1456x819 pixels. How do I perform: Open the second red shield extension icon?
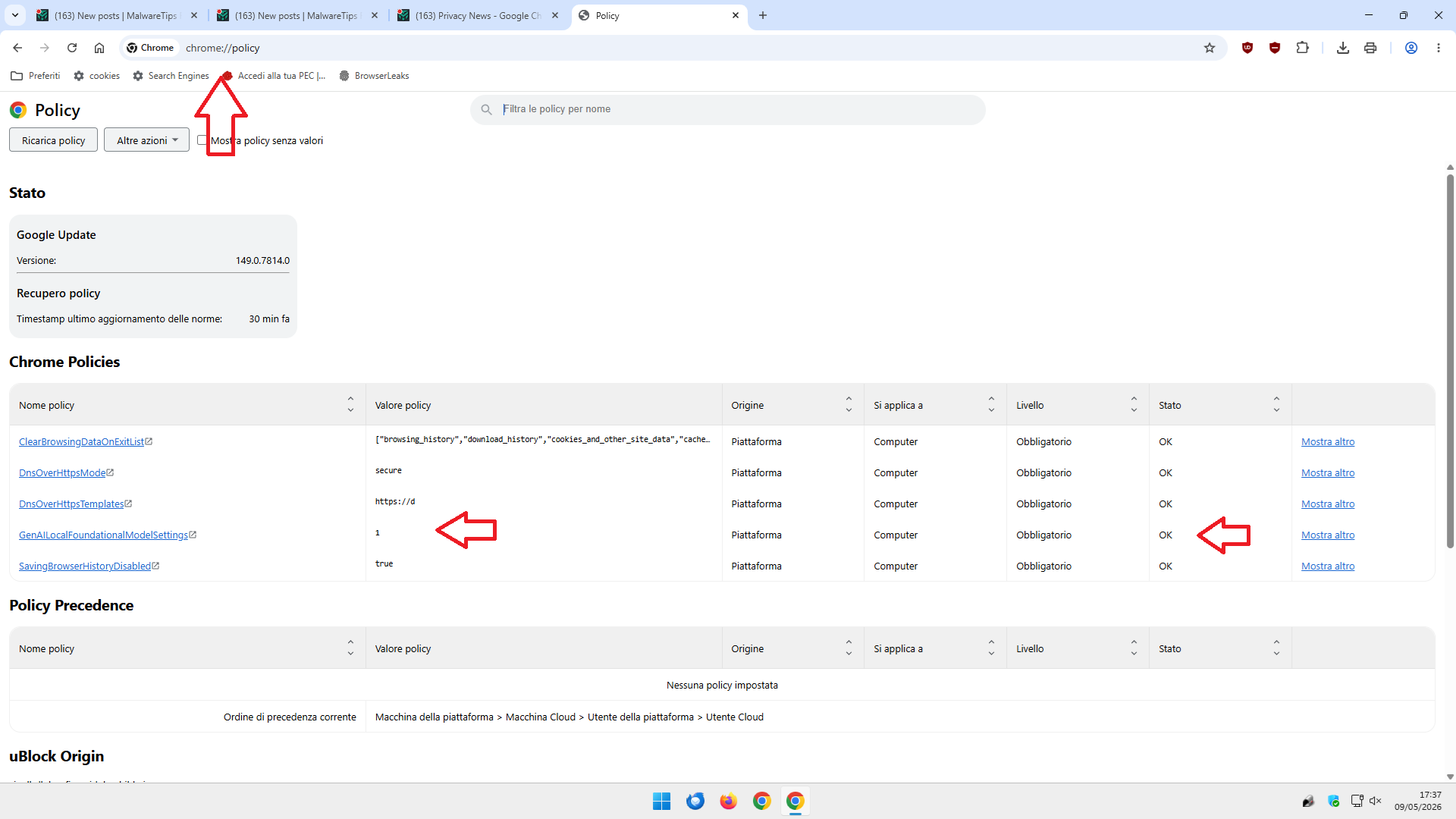(x=1275, y=48)
